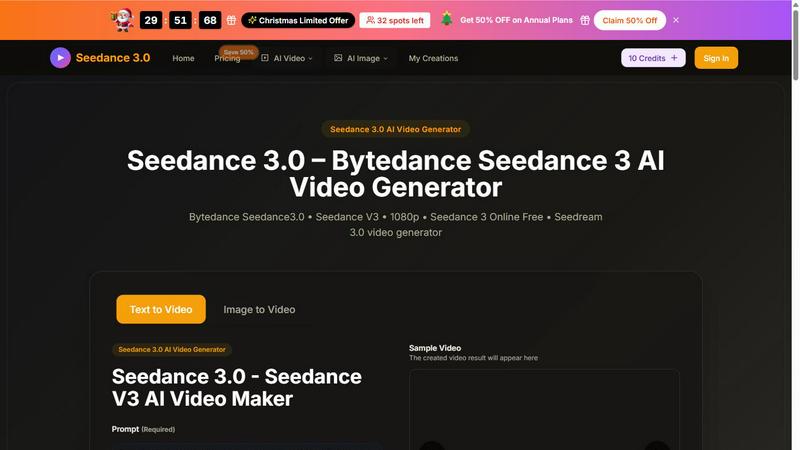Click the AI Image menu icon

(x=338, y=58)
